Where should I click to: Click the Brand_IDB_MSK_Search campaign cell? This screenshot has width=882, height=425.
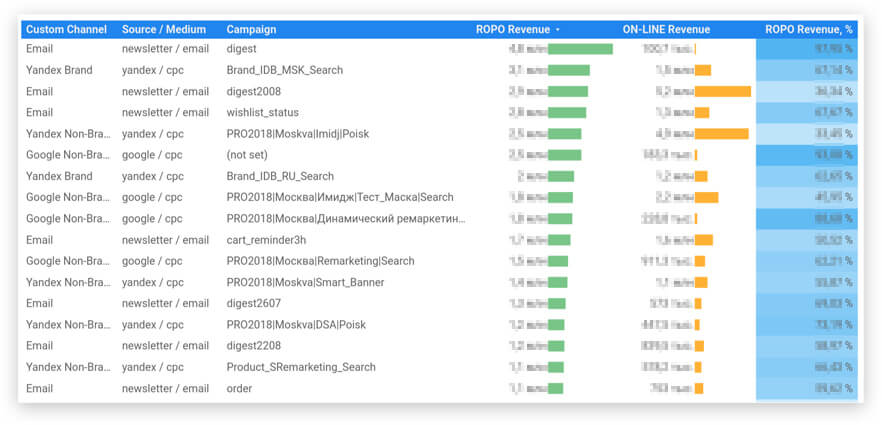[285, 70]
